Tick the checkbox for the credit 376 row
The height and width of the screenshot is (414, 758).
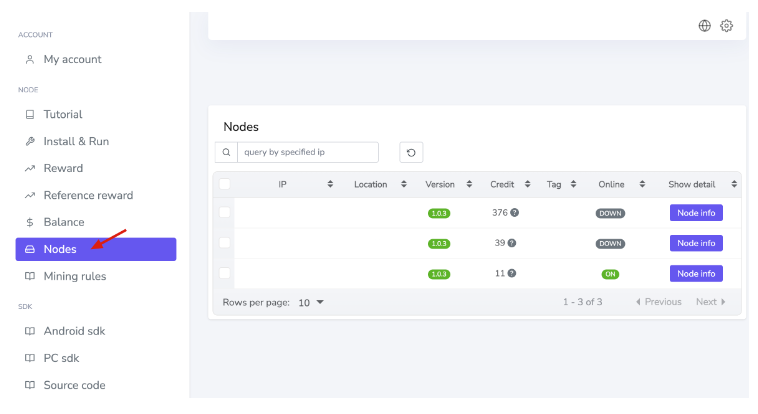coord(225,212)
